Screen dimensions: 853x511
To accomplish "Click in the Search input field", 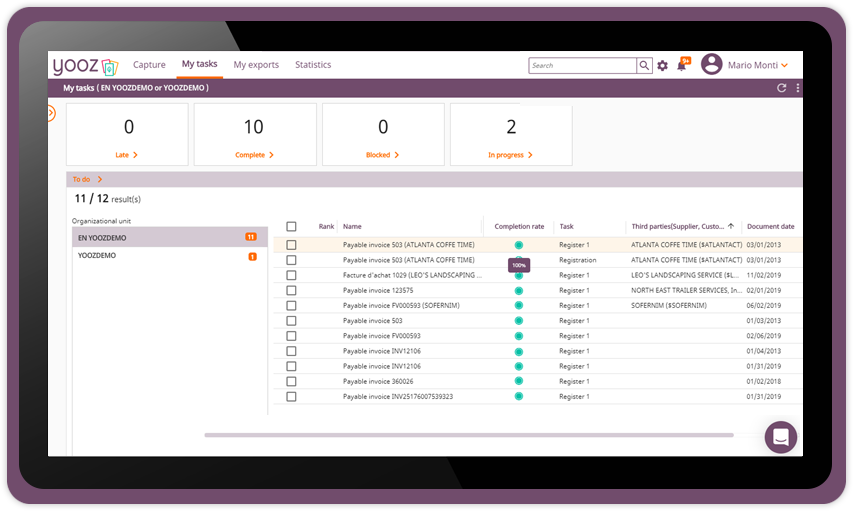I will (582, 65).
